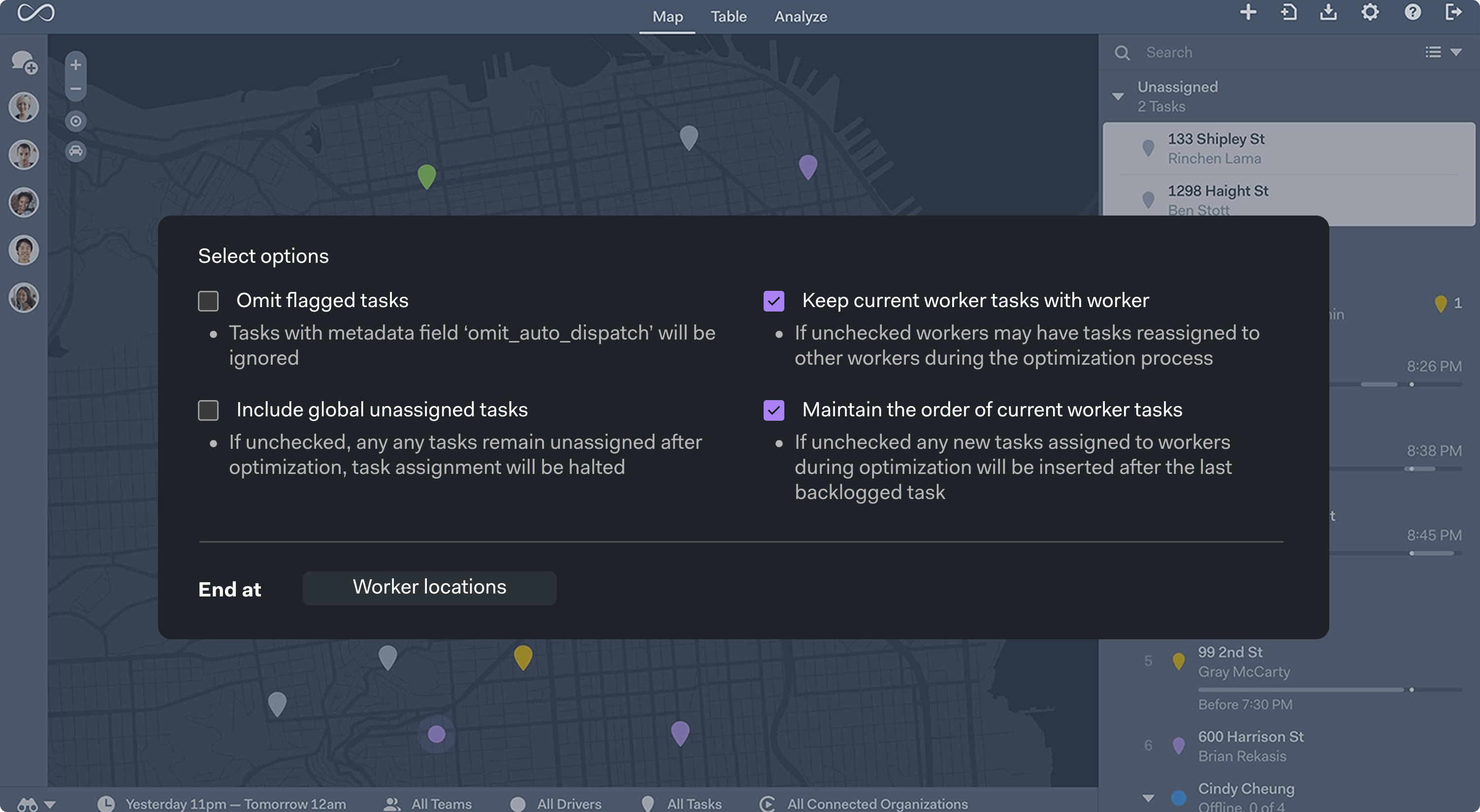Click the logout icon in the top bar
This screenshot has width=1480, height=812.
coord(1453,12)
